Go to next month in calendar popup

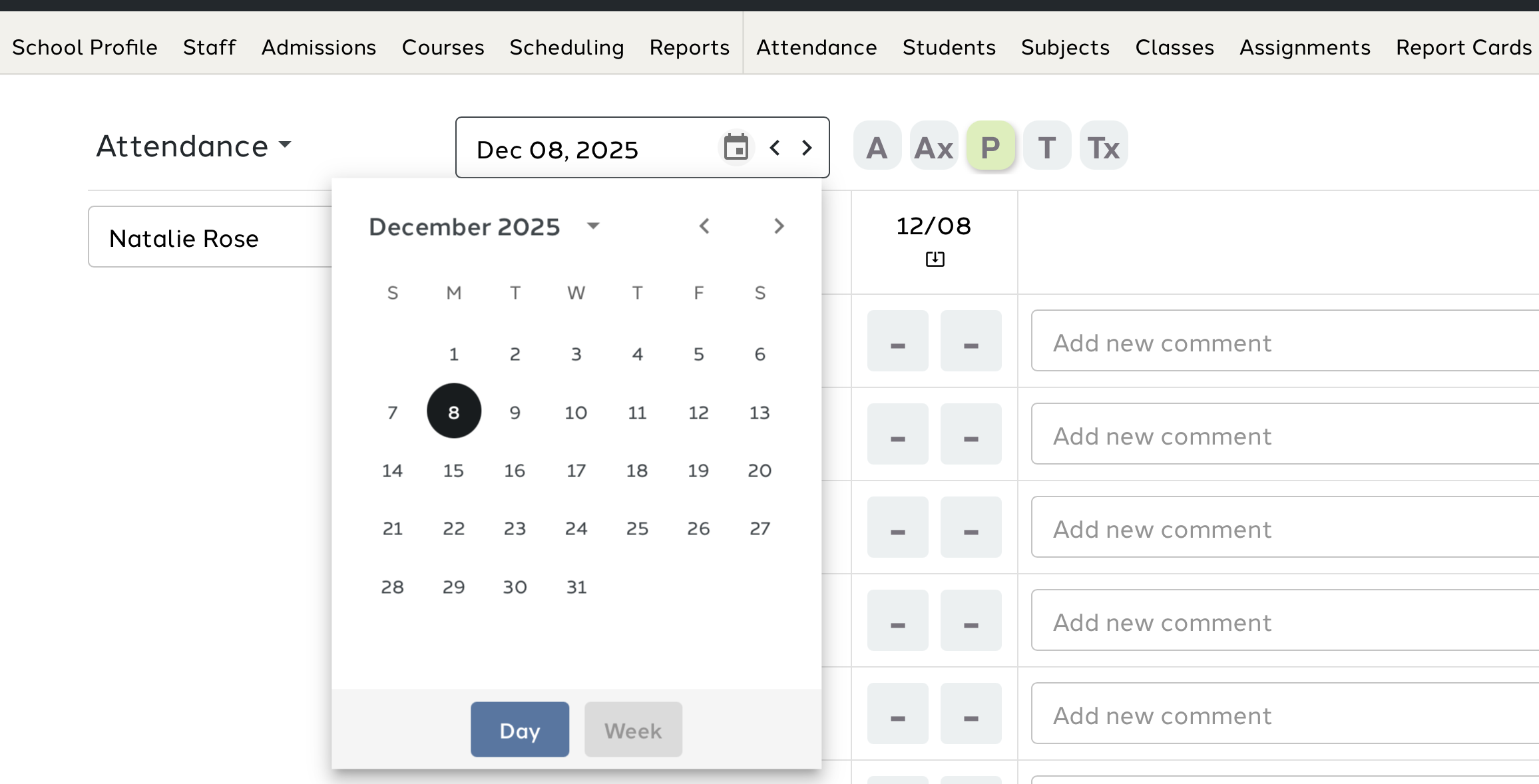pos(779,226)
